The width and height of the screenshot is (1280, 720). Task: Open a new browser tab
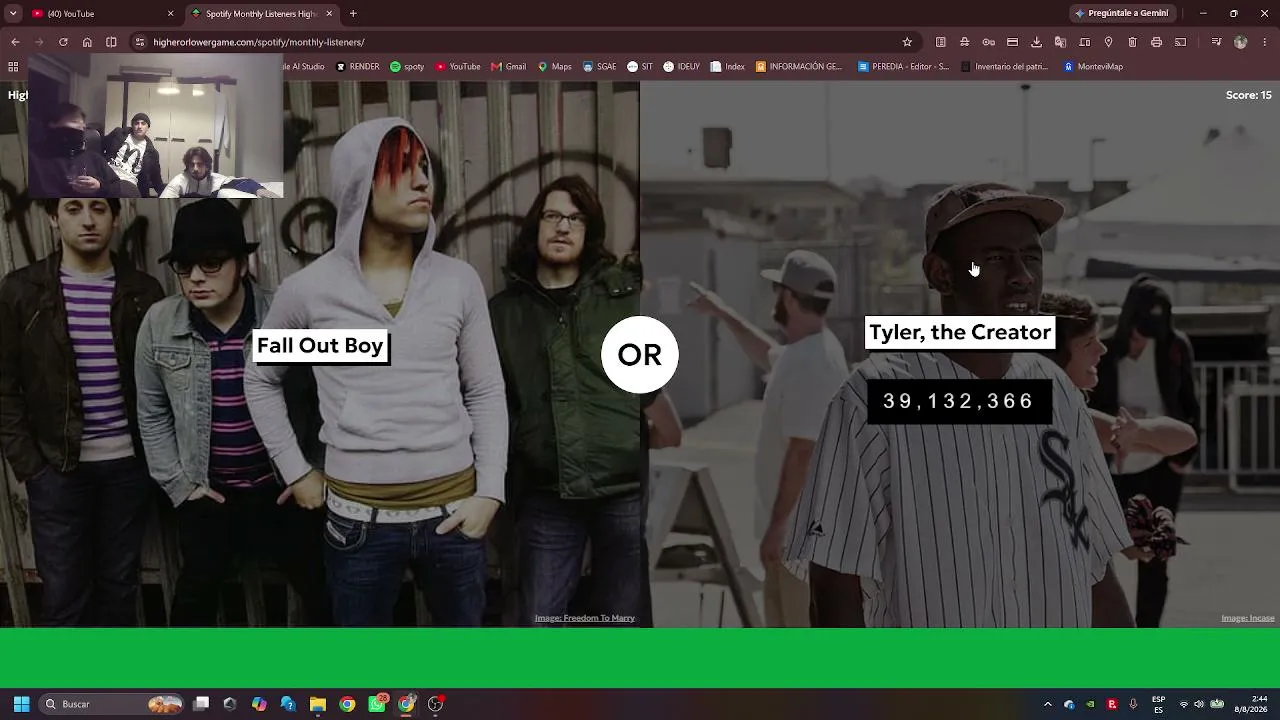353,14
